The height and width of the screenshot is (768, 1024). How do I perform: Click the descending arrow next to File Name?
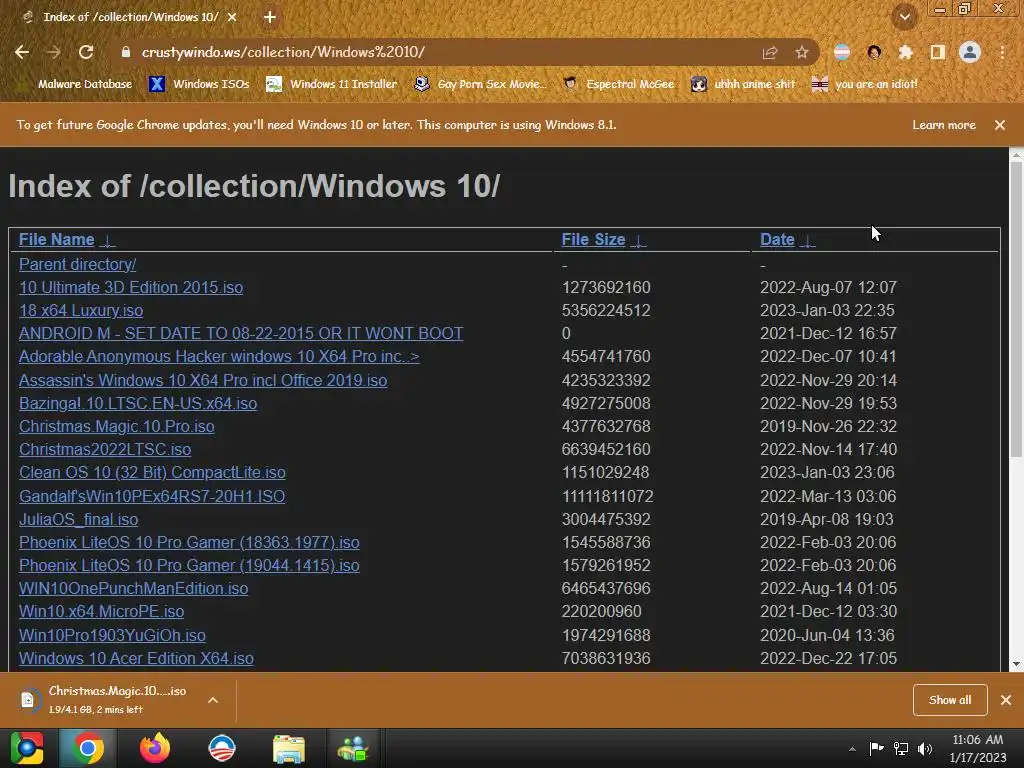(x=108, y=240)
